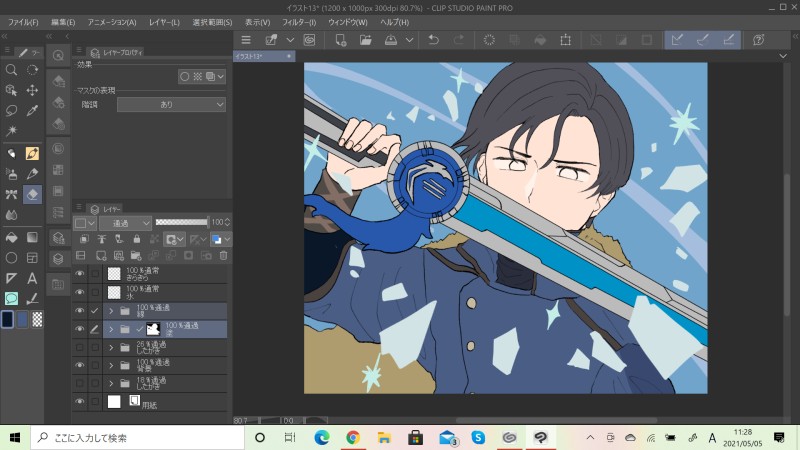Select the Airbrush tool
This screenshot has height=450, width=800.
pyautogui.click(x=11, y=174)
